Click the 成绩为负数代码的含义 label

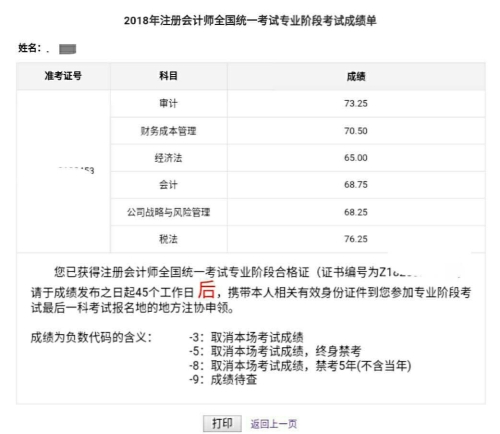coord(91,338)
